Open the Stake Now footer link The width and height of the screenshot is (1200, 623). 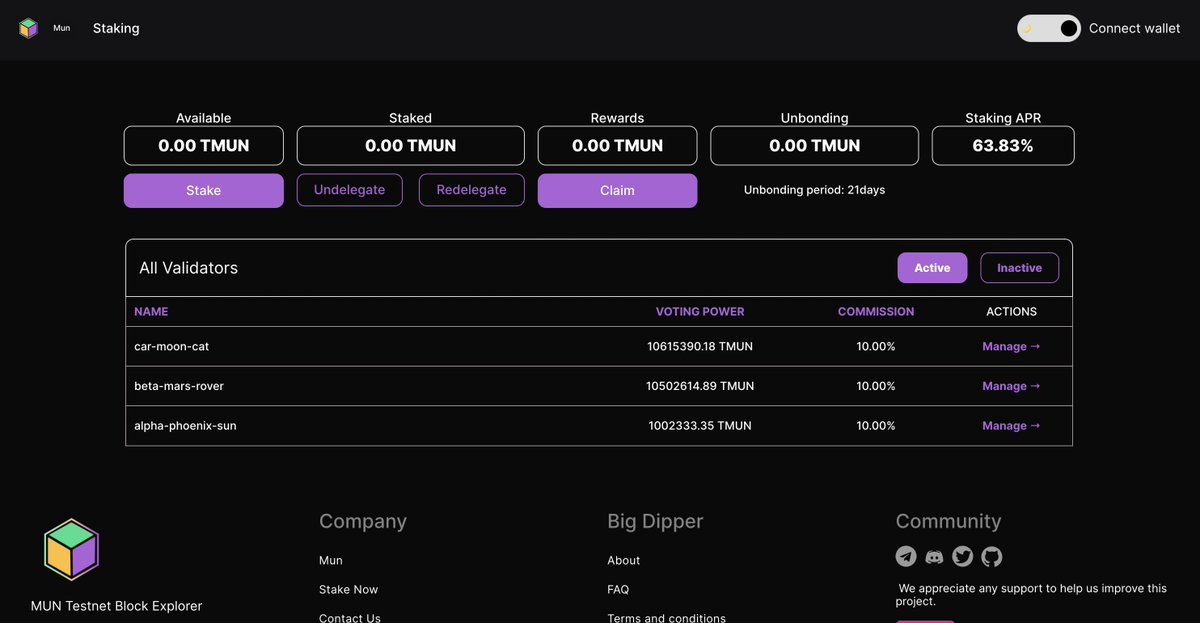[x=349, y=590]
